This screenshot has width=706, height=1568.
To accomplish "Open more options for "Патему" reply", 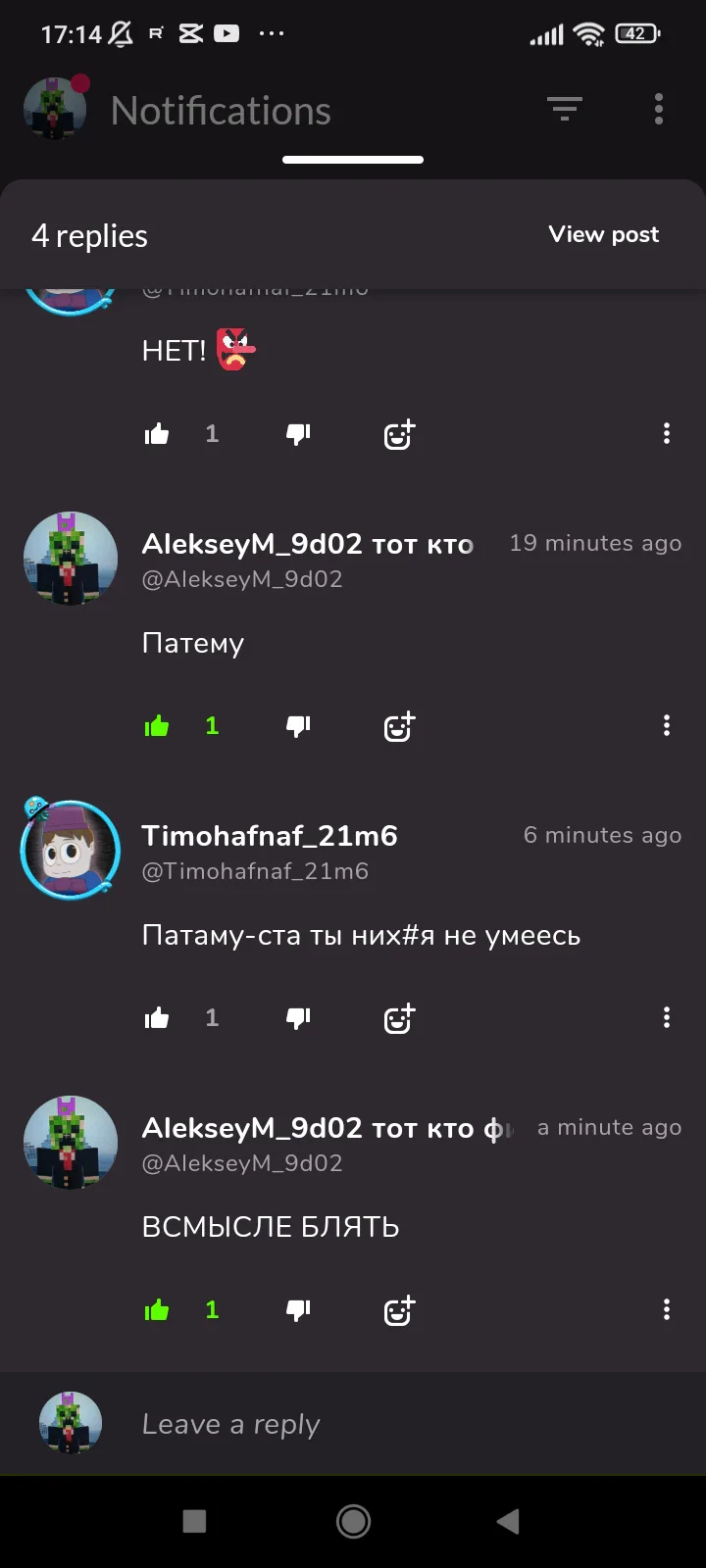I will point(667,725).
